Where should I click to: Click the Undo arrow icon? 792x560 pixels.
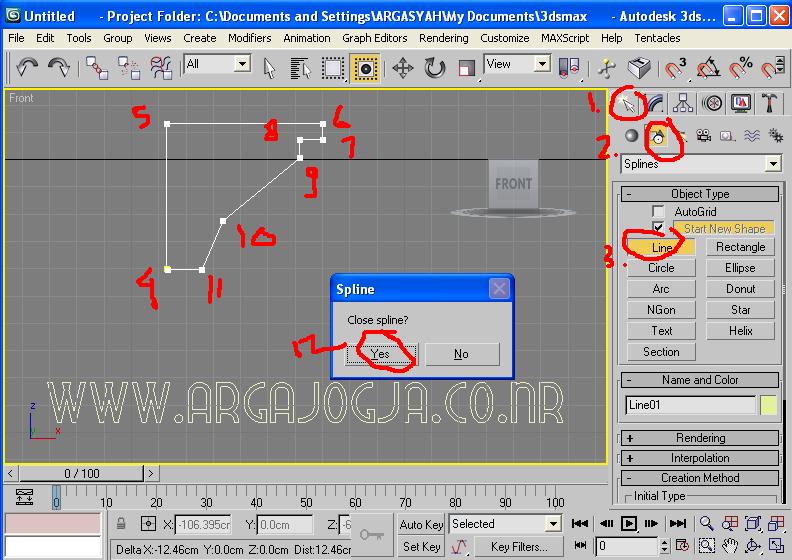27,67
